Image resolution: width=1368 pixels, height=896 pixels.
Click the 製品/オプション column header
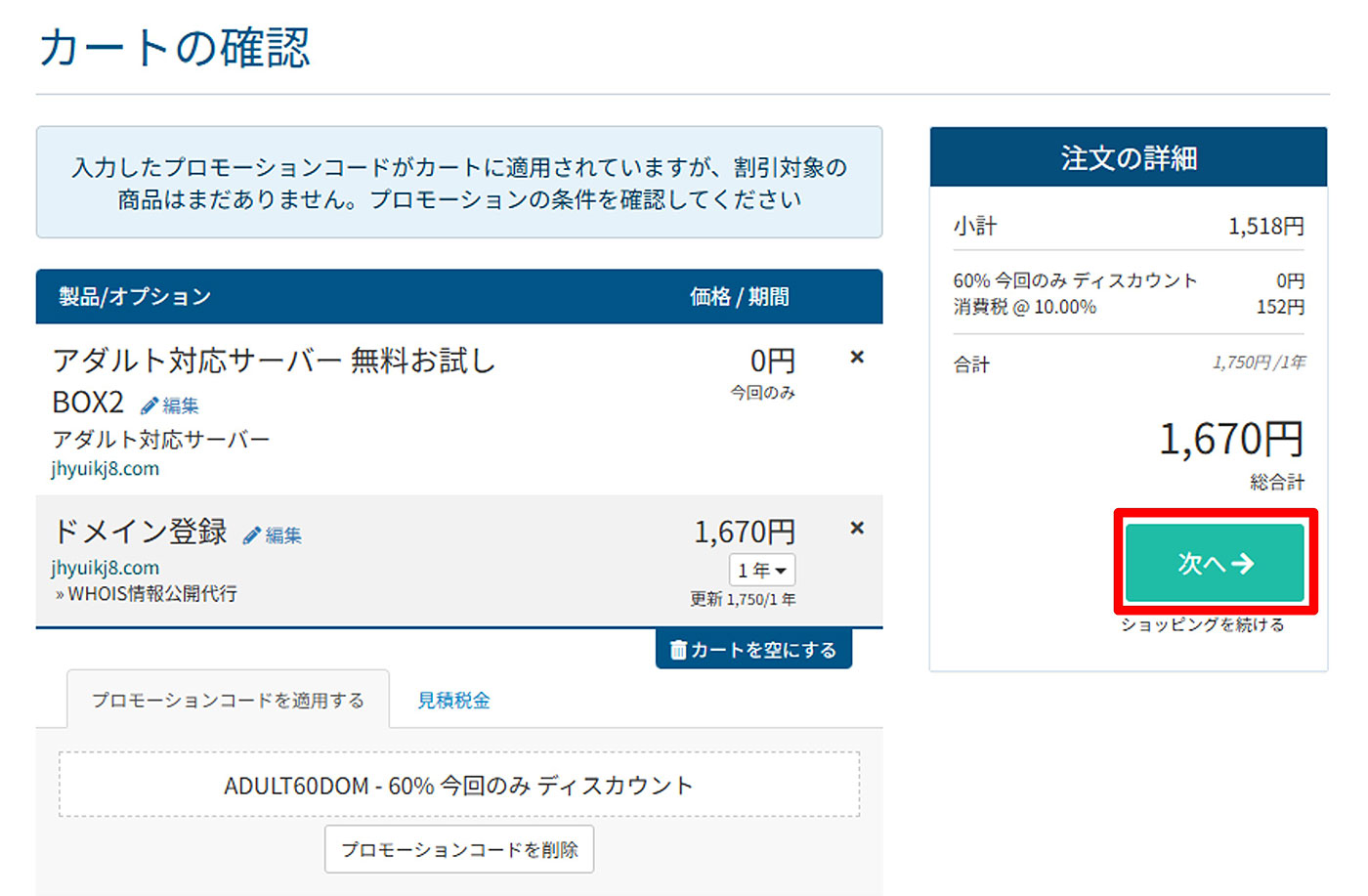click(x=135, y=296)
